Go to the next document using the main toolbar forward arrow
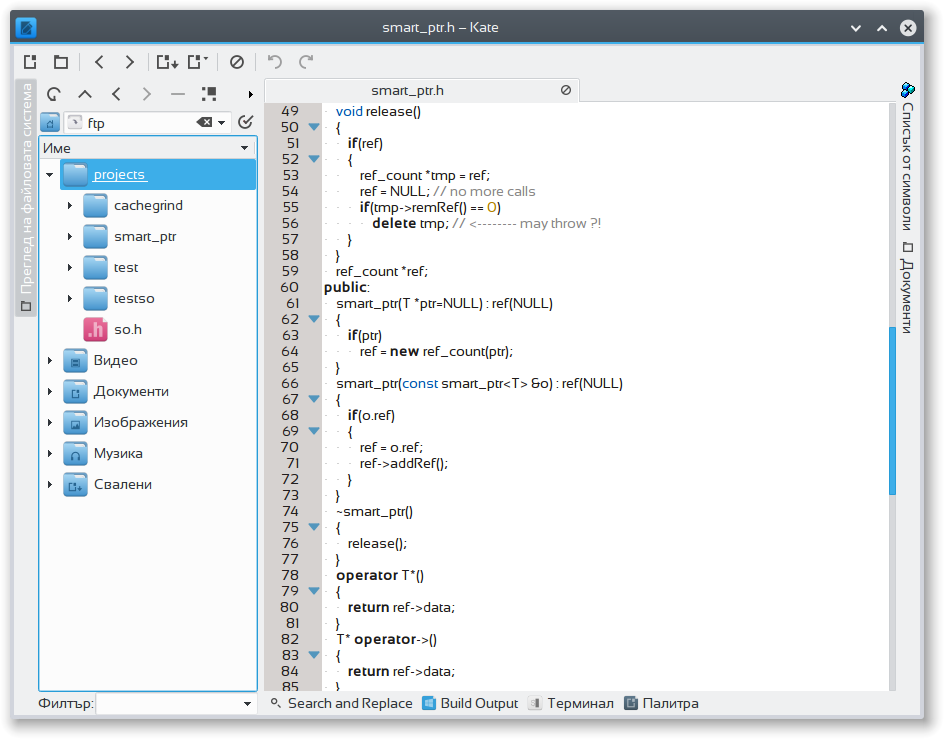Screen dimensions: 944x739 [129, 61]
